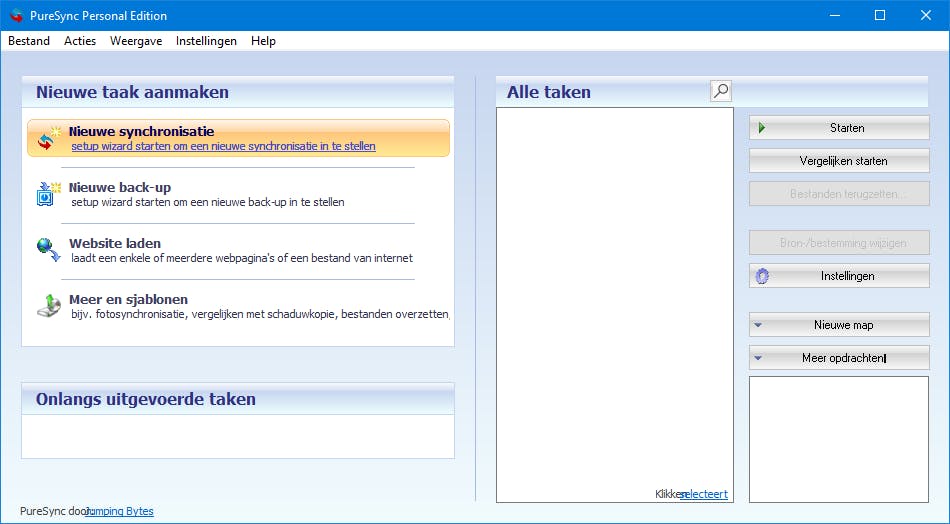Click the back-up setup wizard description text
The height and width of the screenshot is (524, 950).
[x=208, y=202]
